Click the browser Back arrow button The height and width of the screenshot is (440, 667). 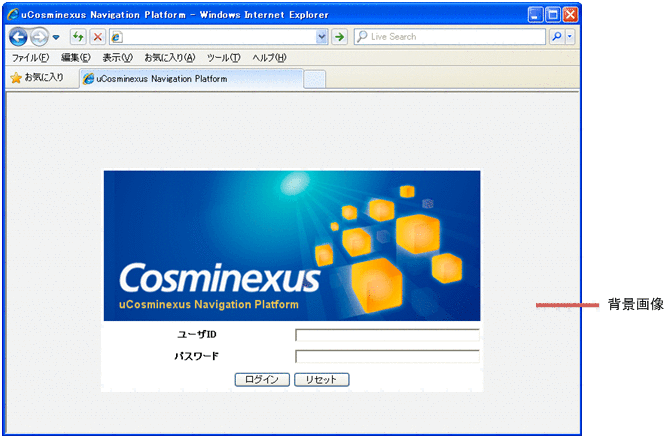[x=18, y=37]
